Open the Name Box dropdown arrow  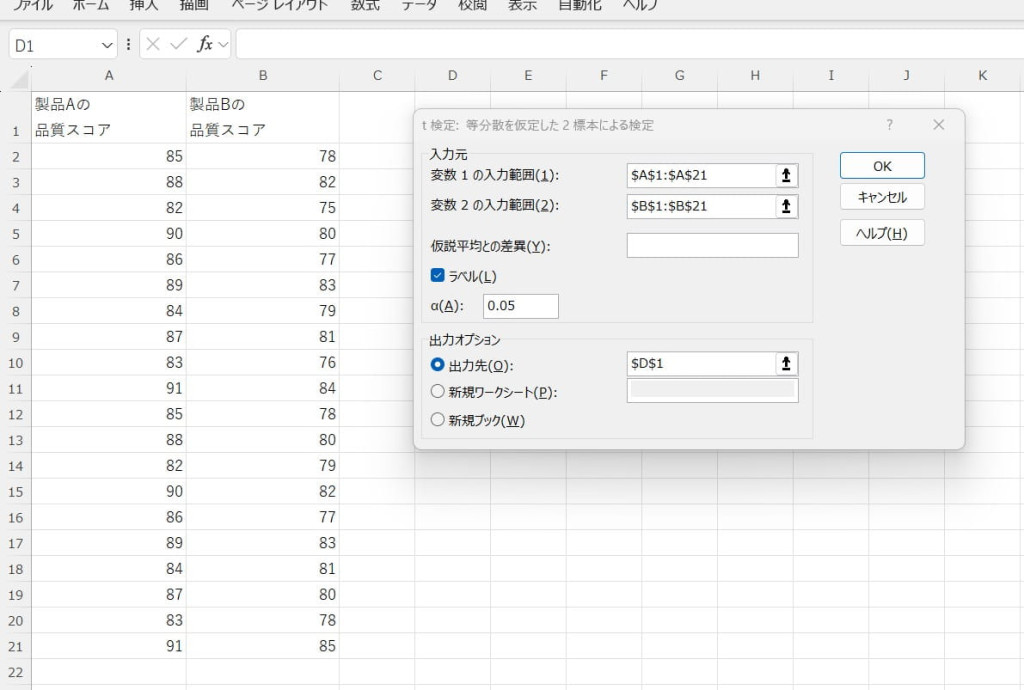tap(107, 45)
